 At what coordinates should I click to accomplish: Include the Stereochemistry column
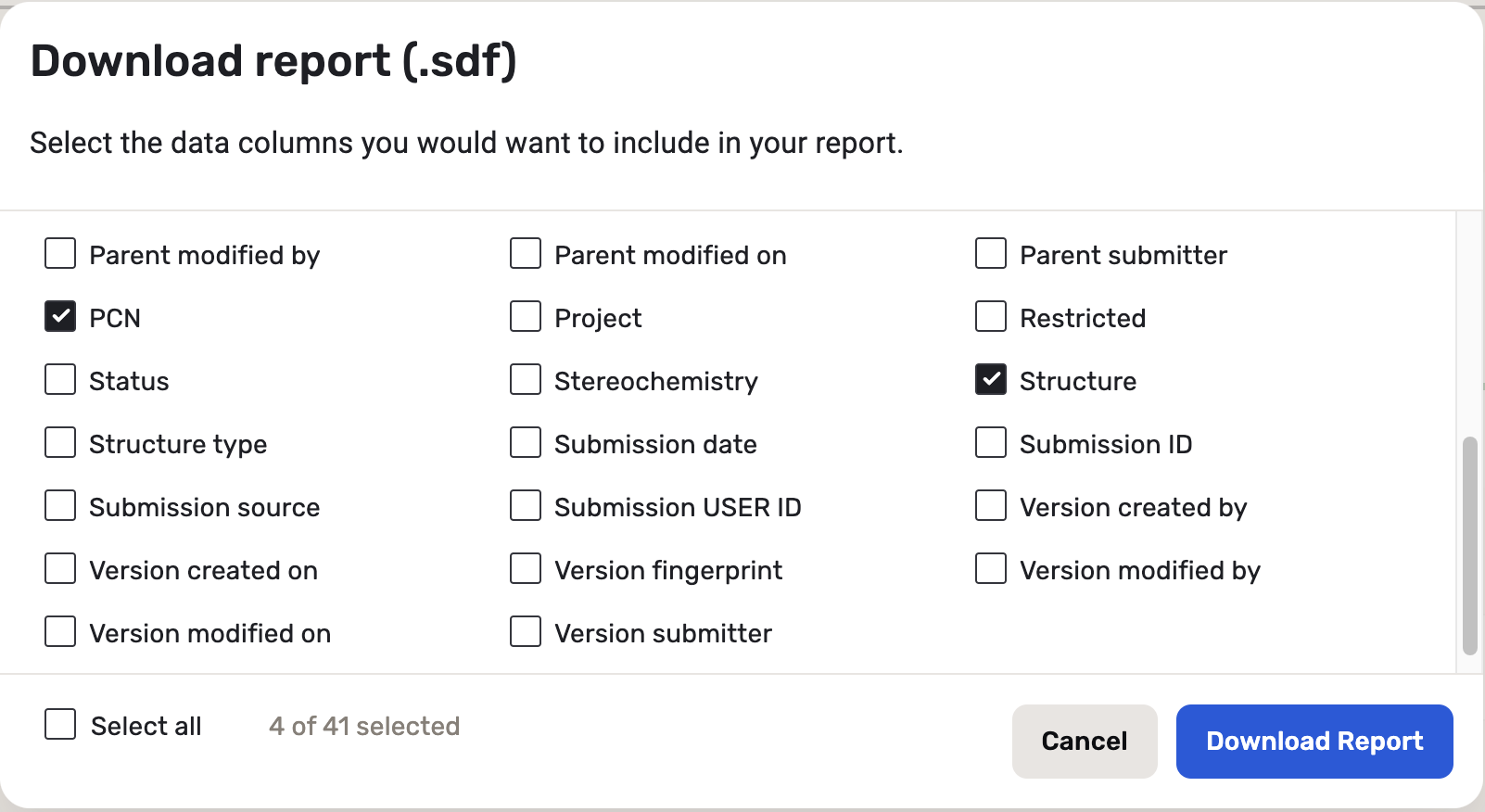526,380
